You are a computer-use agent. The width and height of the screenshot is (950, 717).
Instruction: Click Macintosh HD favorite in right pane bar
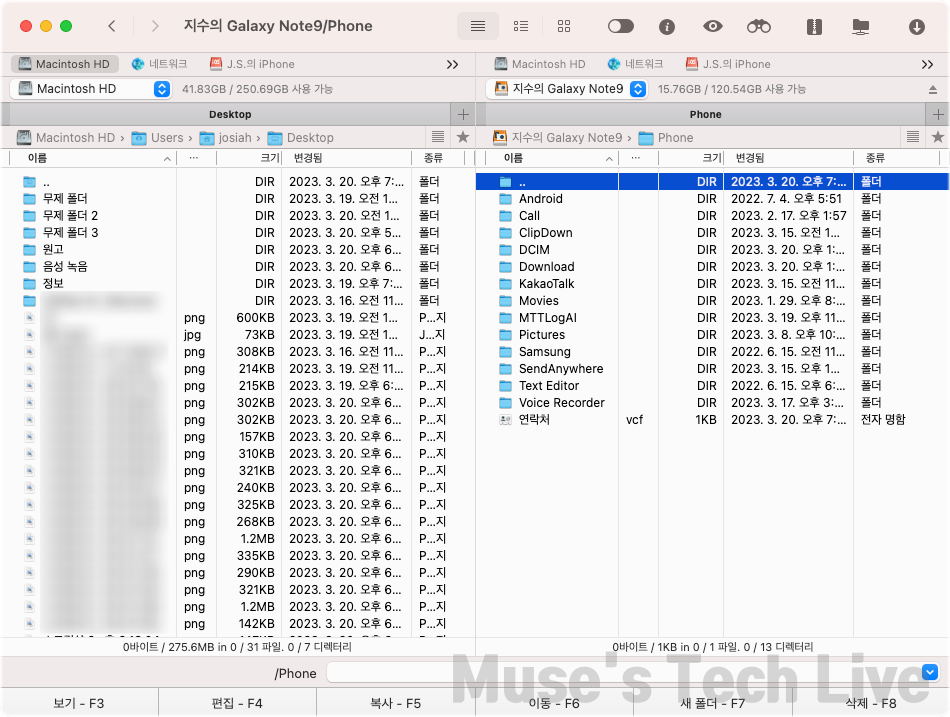[x=540, y=64]
